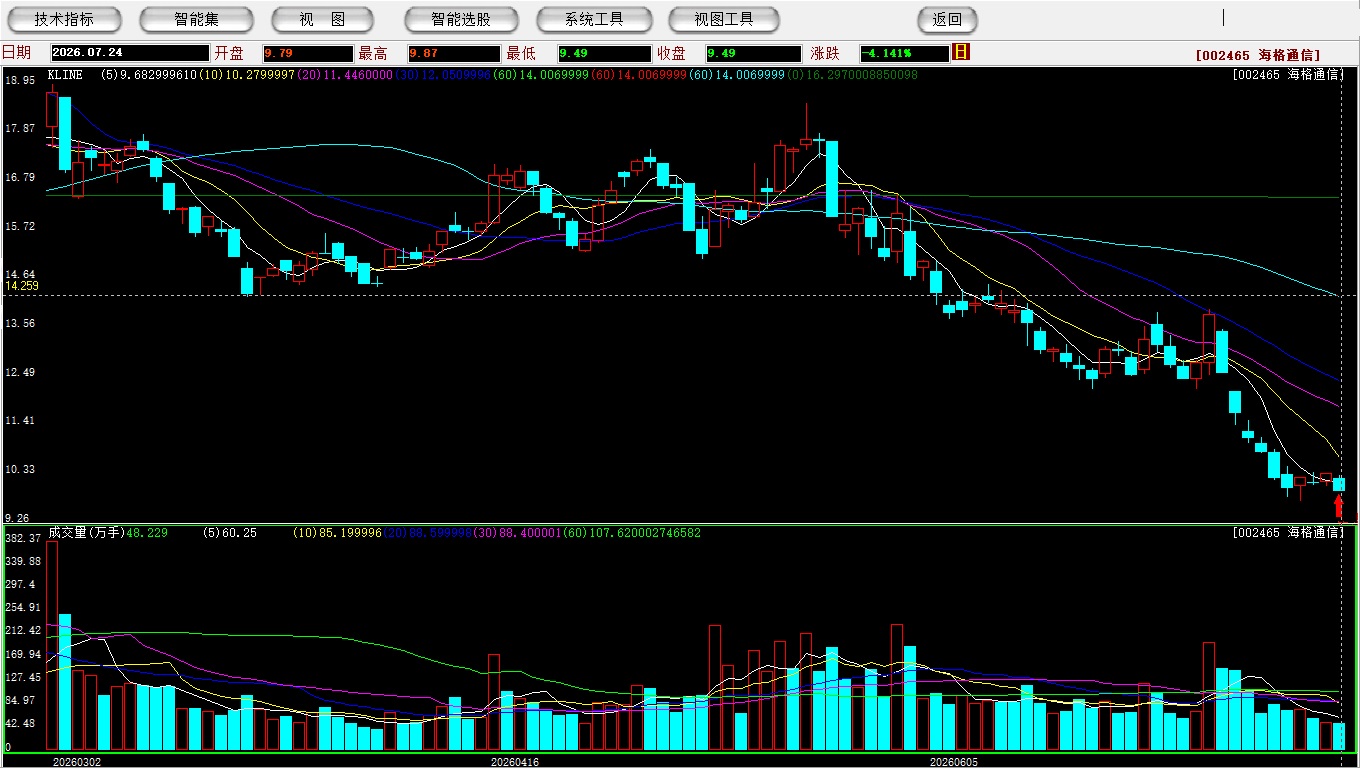The image size is (1360, 768).
Task: Click the 18.95 price axis label
Action: tap(21, 79)
